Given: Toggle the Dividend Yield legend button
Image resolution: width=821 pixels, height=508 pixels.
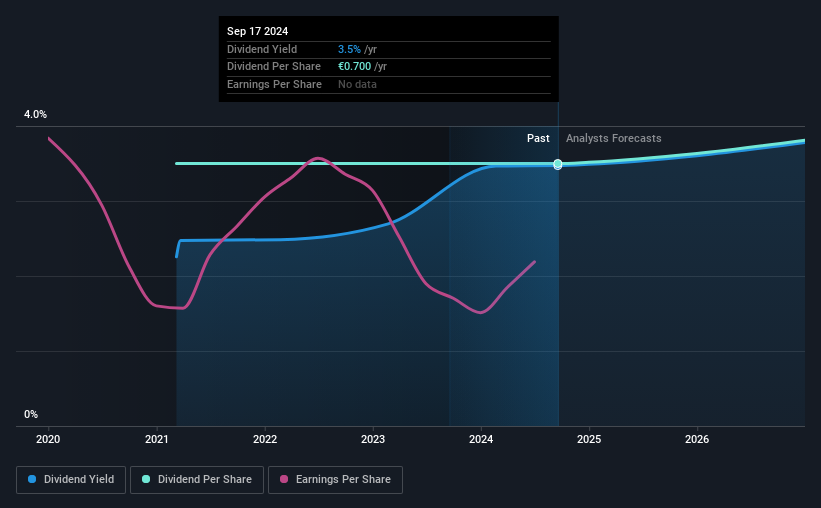Looking at the screenshot, I should pos(71,479).
